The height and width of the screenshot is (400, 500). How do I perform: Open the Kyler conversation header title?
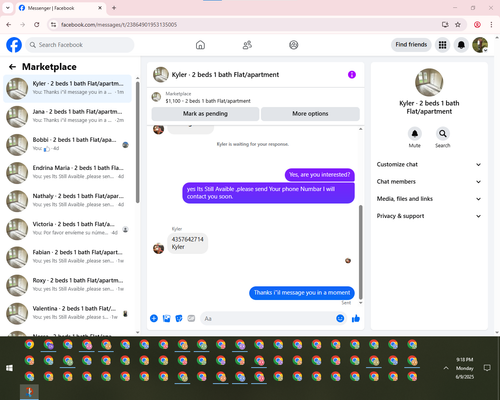point(225,75)
